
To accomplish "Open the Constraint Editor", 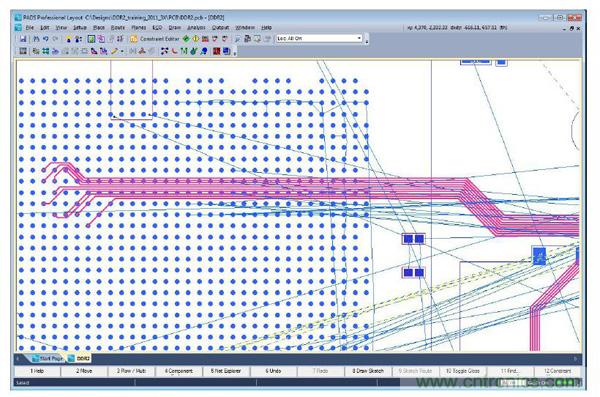I will coord(155,39).
